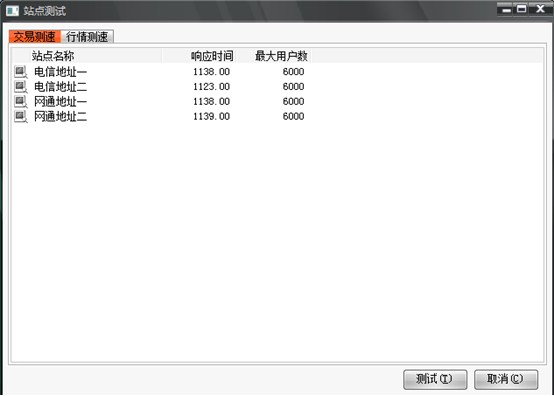This screenshot has height=396, width=554.
Task: Minimize the 站点测试 window
Action: [x=506, y=9]
